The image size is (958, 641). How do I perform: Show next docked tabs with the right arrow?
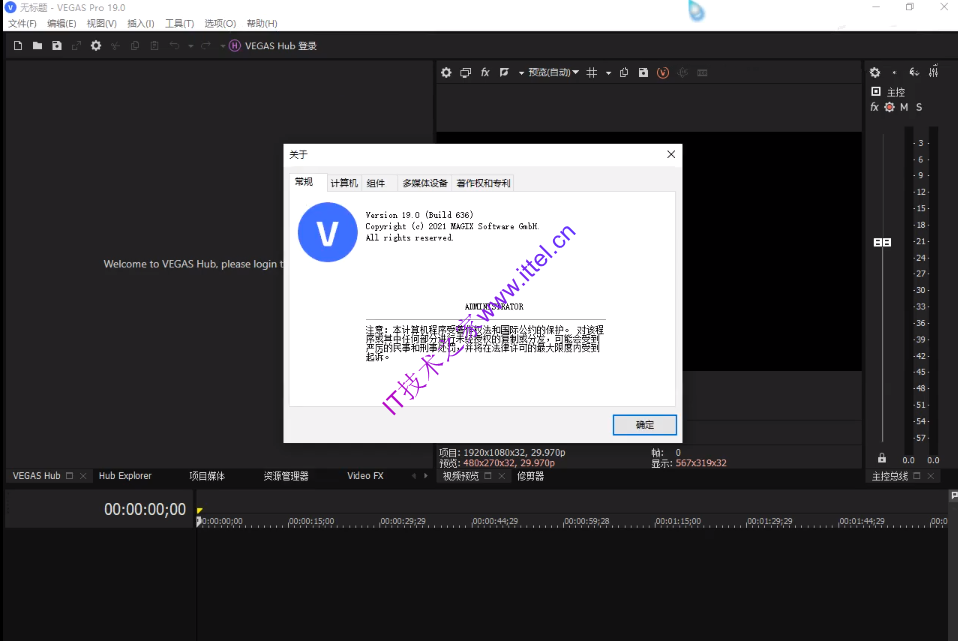[426, 476]
